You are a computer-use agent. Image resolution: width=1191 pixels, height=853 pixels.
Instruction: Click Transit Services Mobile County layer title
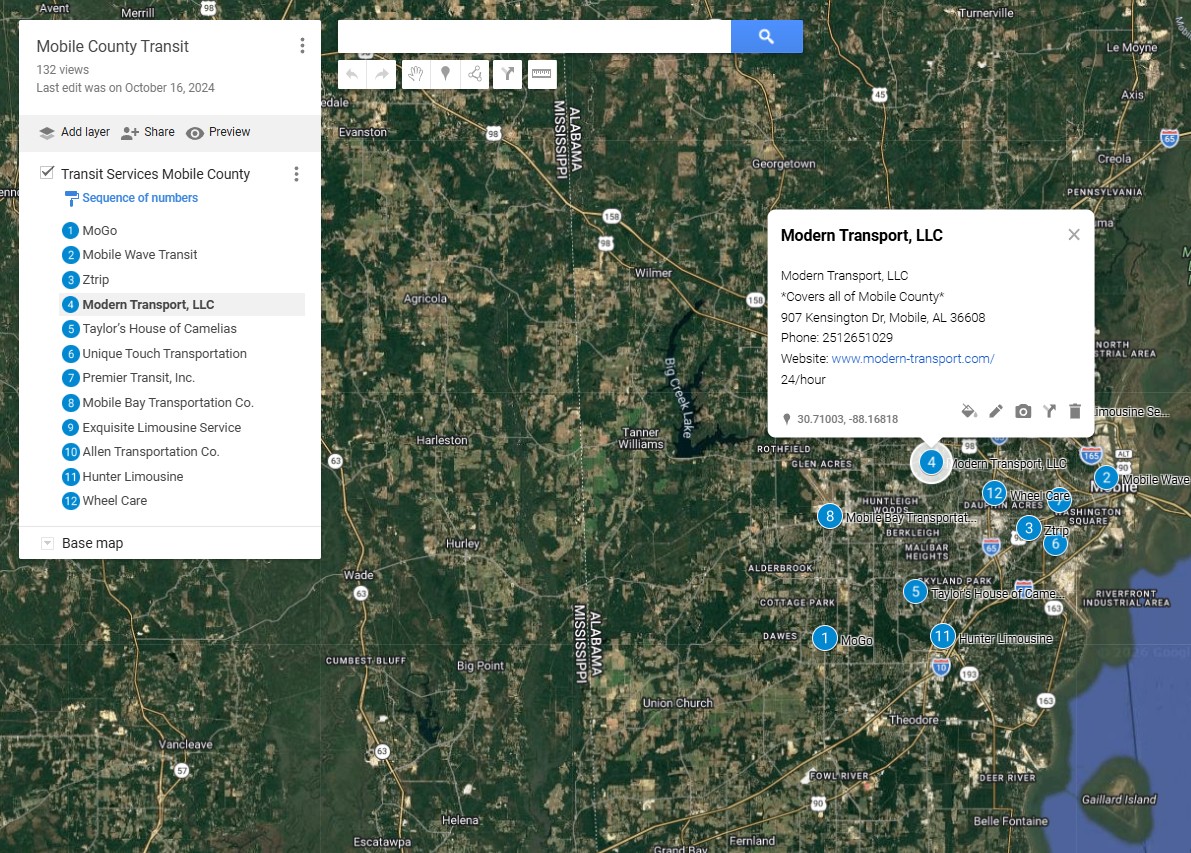pyautogui.click(x=155, y=174)
